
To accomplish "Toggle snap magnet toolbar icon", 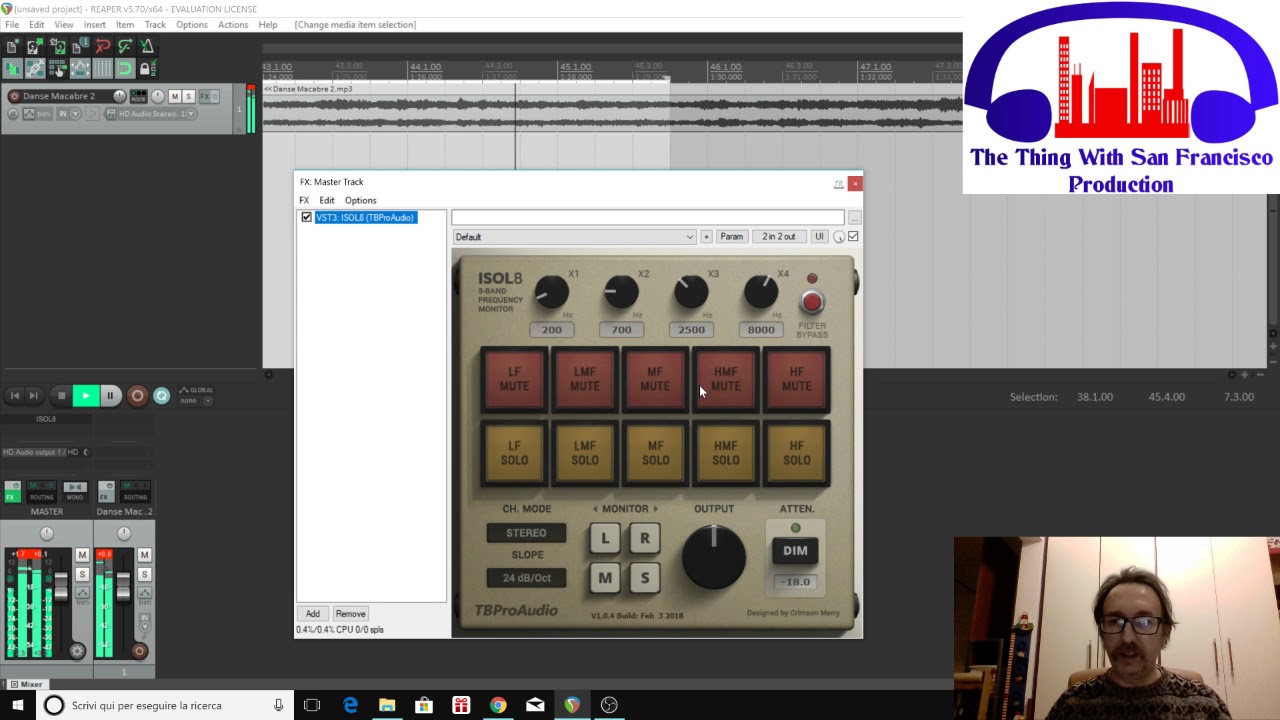I will pyautogui.click(x=125, y=68).
